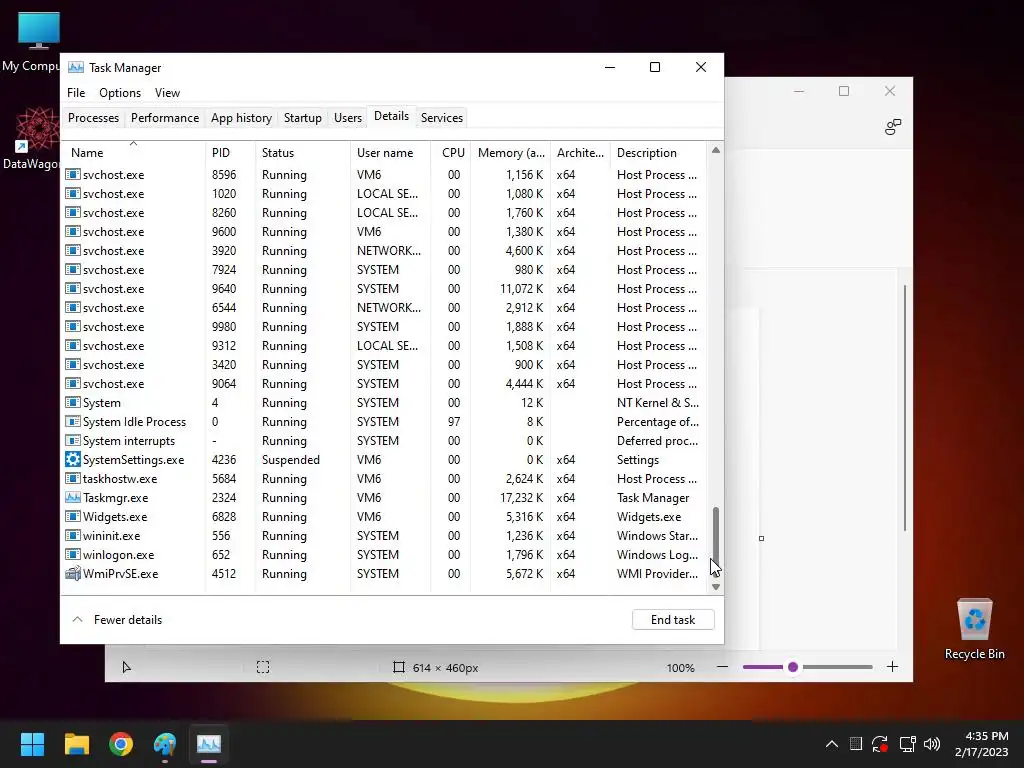This screenshot has height=768, width=1024.
Task: Click the Task Manager taskbar icon
Action: point(209,744)
